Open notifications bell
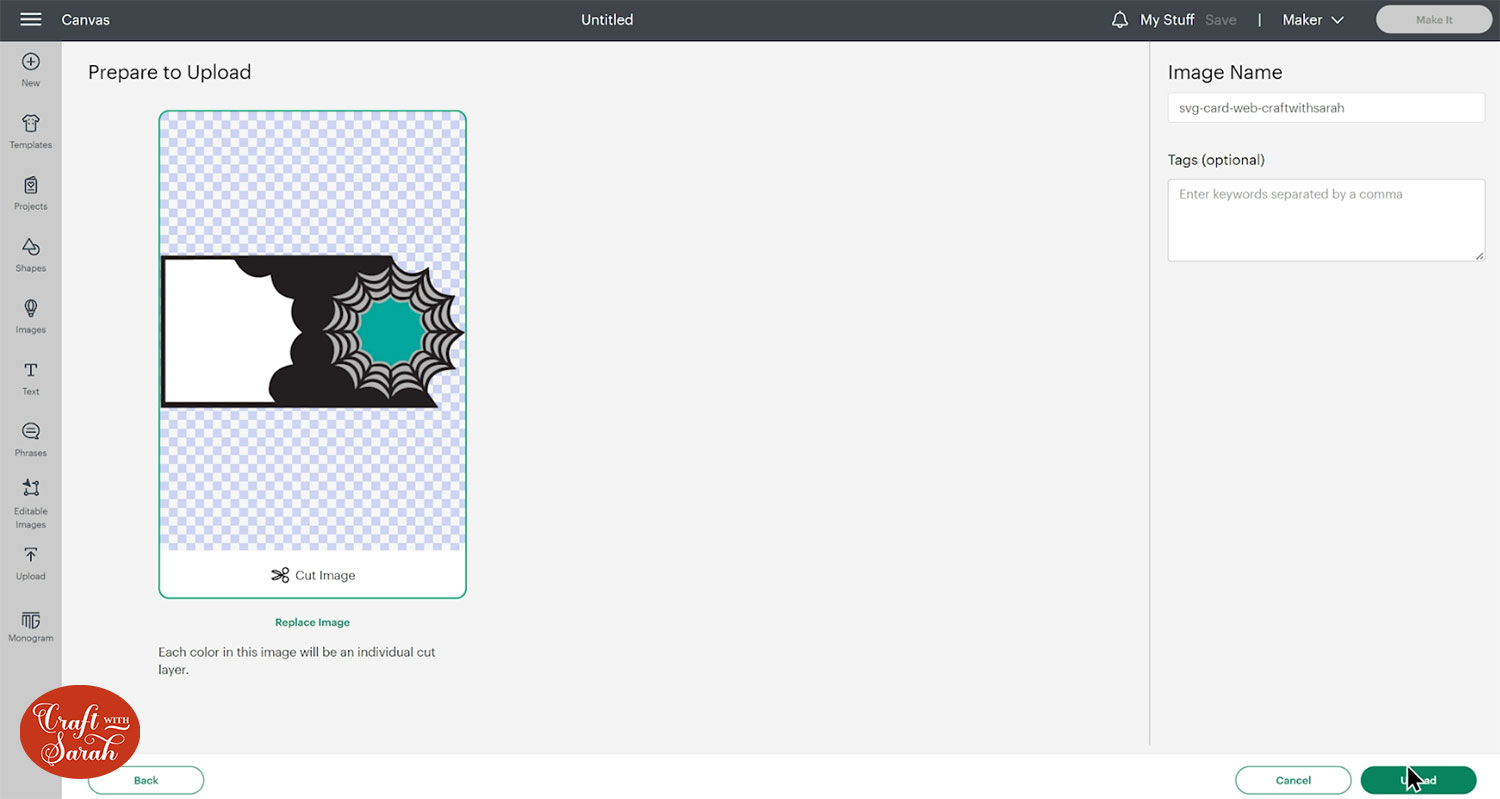Viewport: 1500px width, 799px height. pyautogui.click(x=1120, y=20)
